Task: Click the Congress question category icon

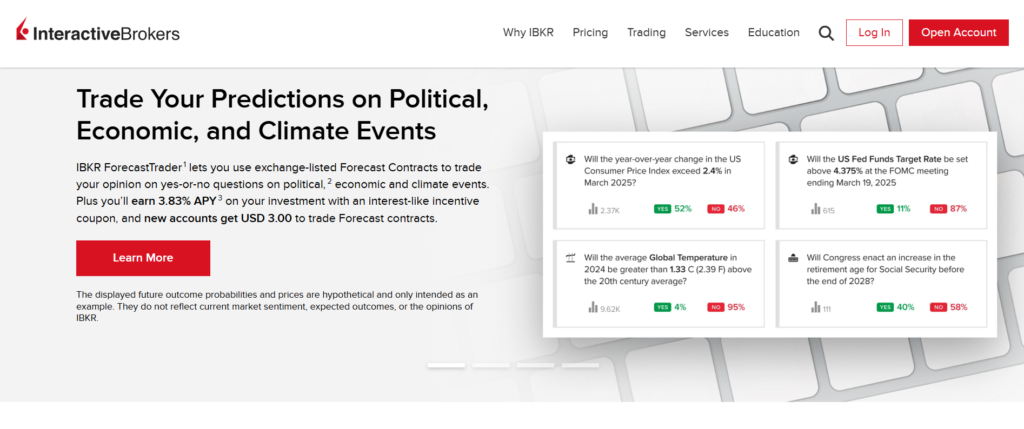Action: pos(793,257)
